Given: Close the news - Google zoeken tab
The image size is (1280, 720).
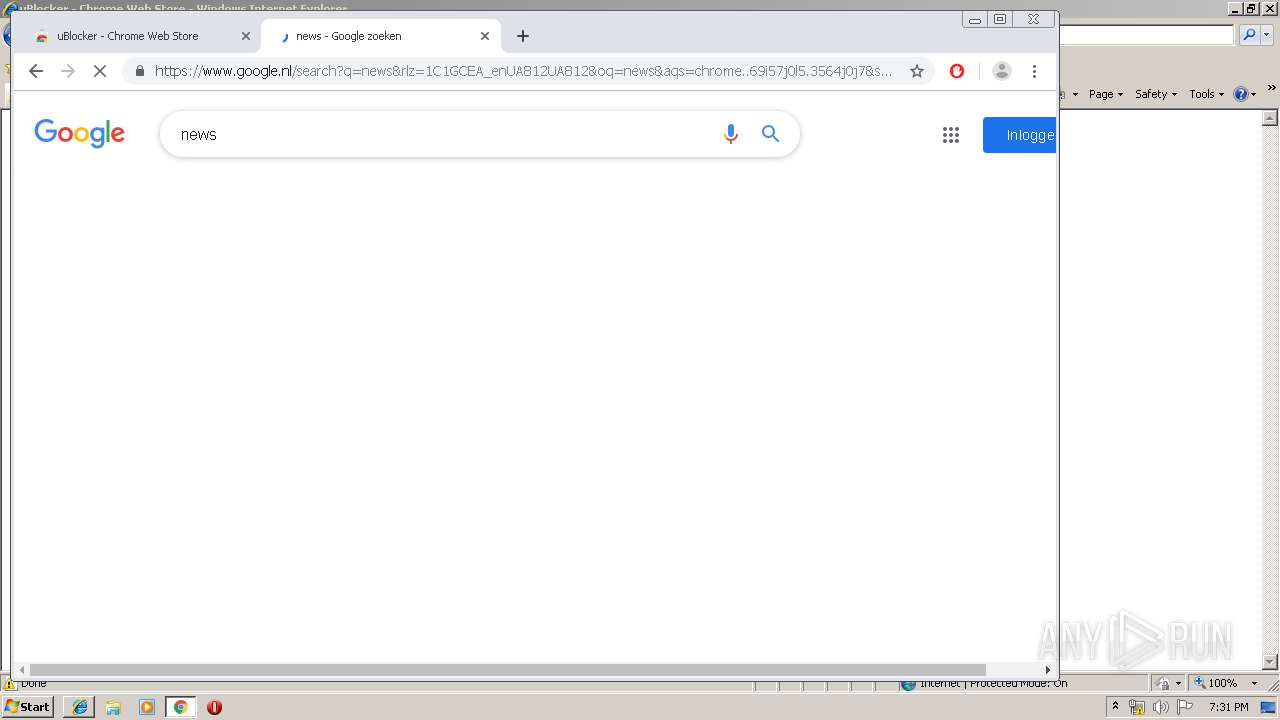Looking at the screenshot, I should point(485,36).
